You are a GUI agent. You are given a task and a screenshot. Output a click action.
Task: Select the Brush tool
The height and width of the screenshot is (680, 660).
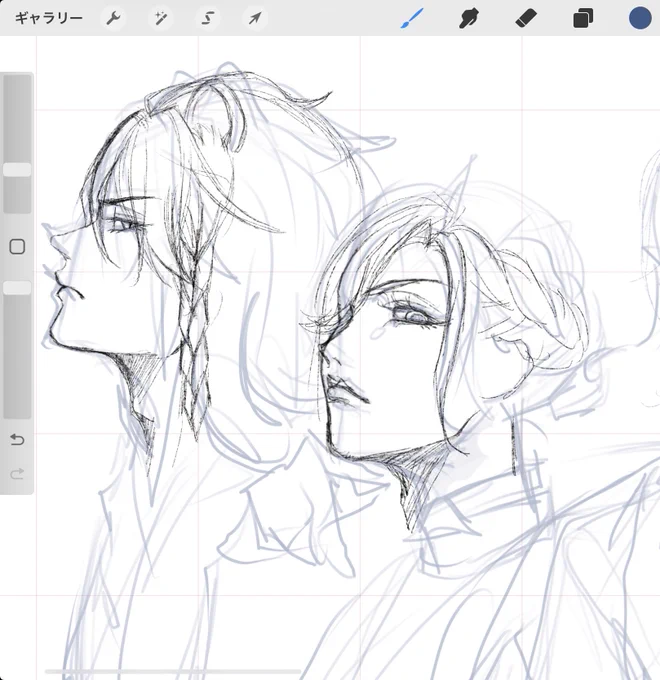(x=411, y=18)
